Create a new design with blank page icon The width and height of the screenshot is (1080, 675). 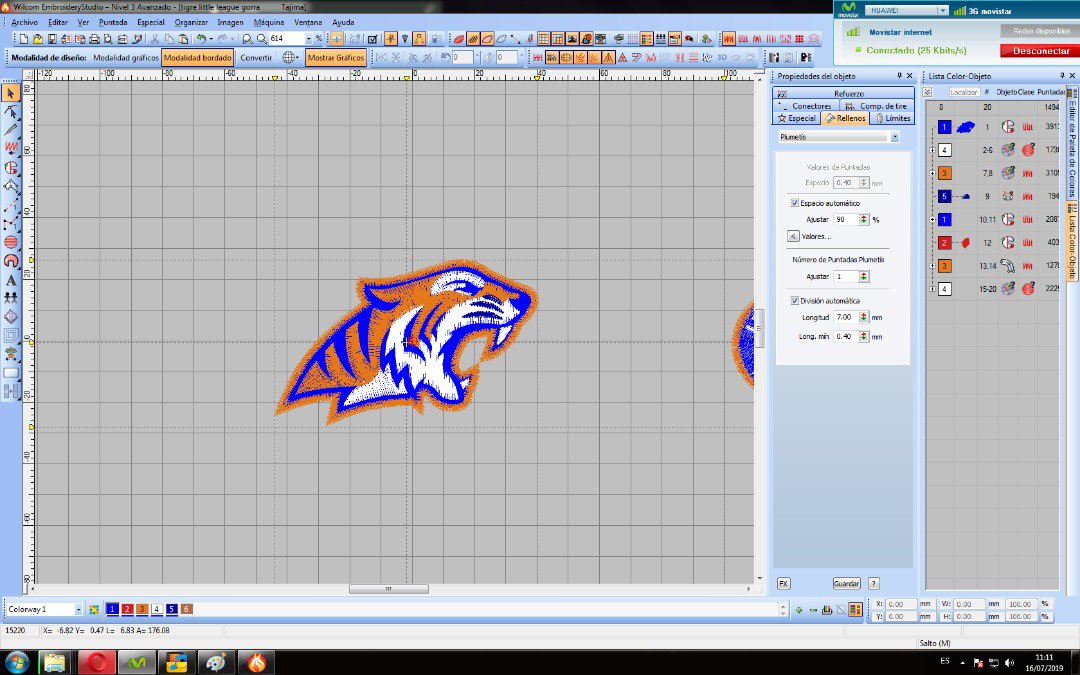pos(24,39)
